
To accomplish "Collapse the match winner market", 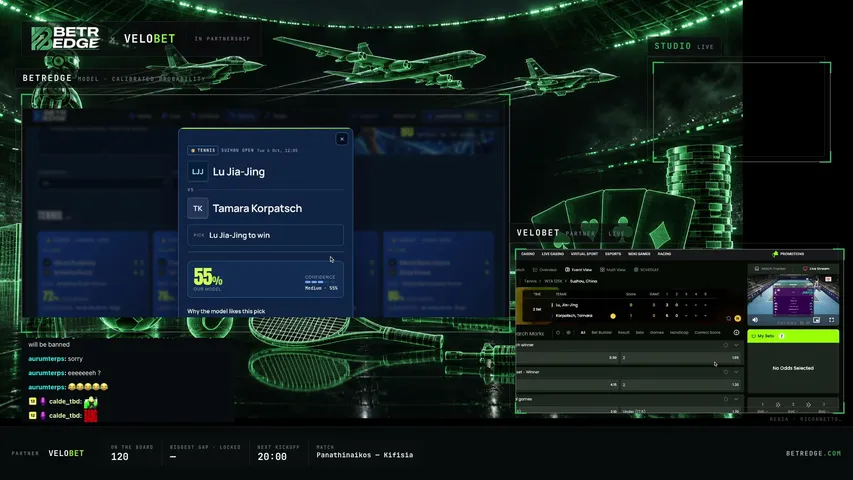I will tap(736, 345).
